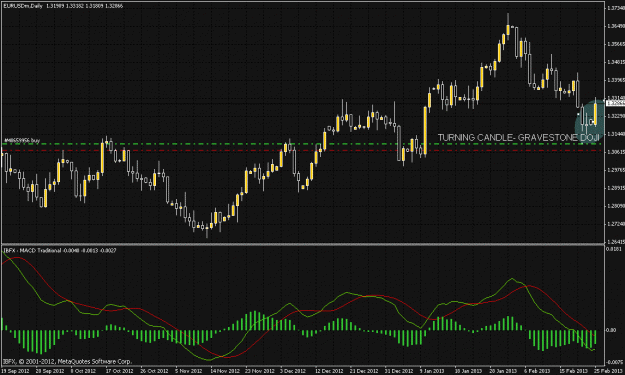Click the 12 Dec 2012 date label
Screen dimensions: 625x375
[329, 371]
